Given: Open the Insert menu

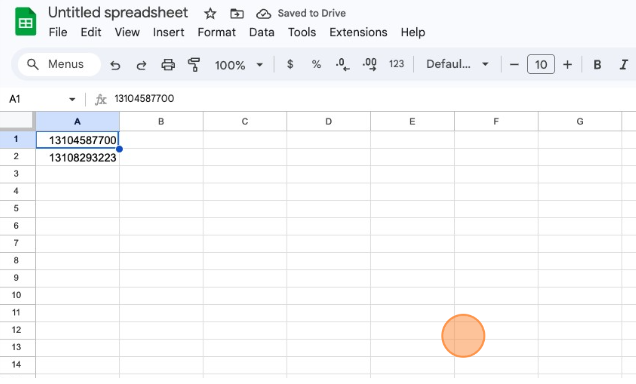Looking at the screenshot, I should 168,32.
